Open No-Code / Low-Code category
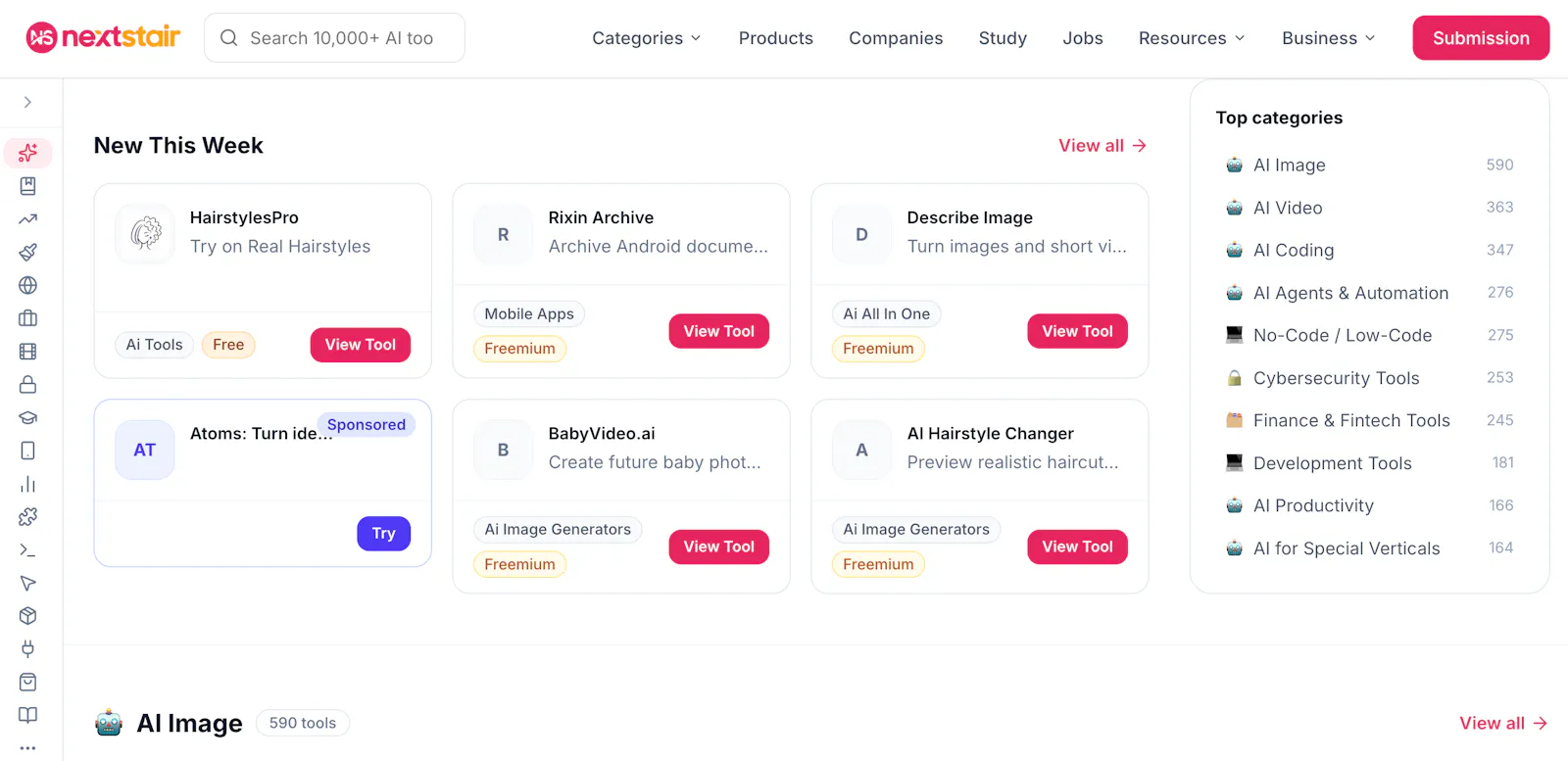 (1369, 335)
